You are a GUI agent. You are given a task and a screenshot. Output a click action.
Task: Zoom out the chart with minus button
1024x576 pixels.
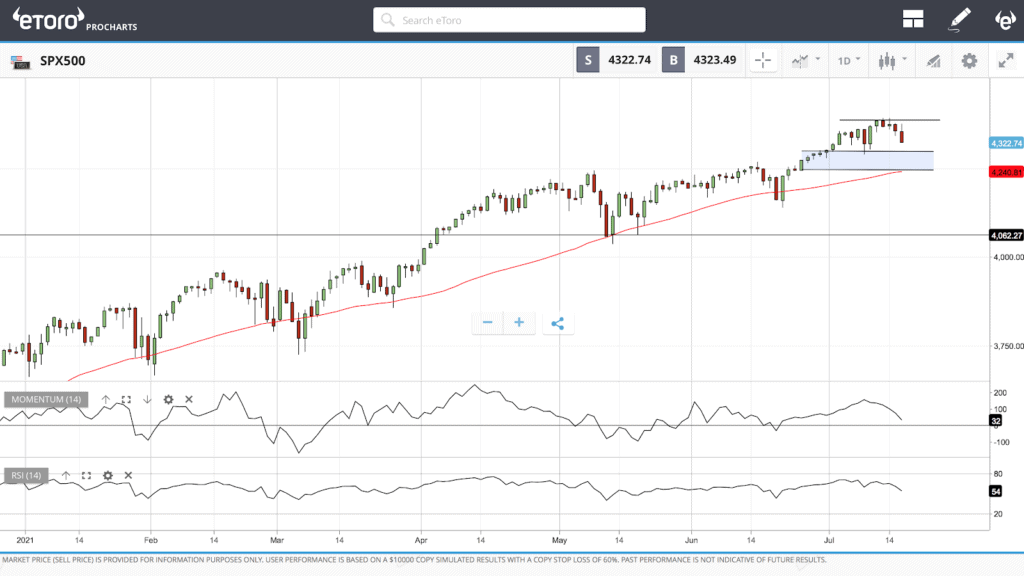487,322
